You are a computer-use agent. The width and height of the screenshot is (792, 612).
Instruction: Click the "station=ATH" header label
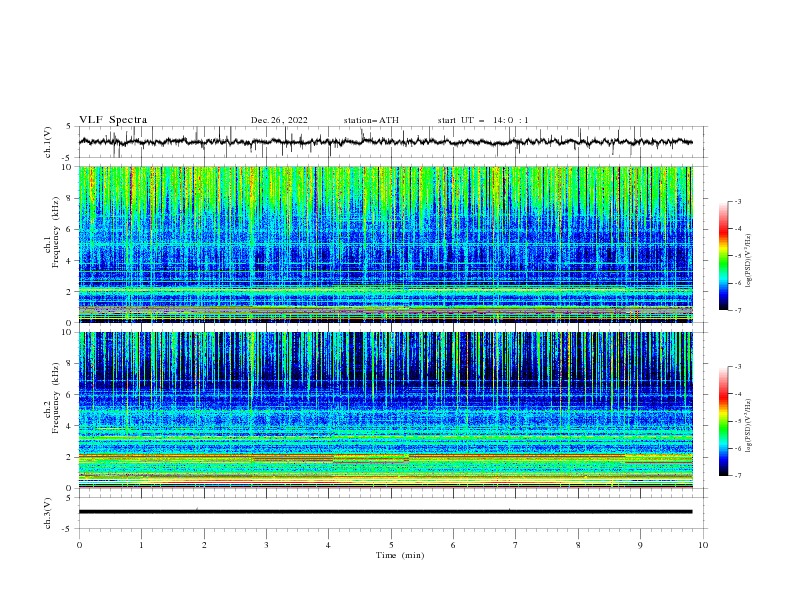point(371,120)
